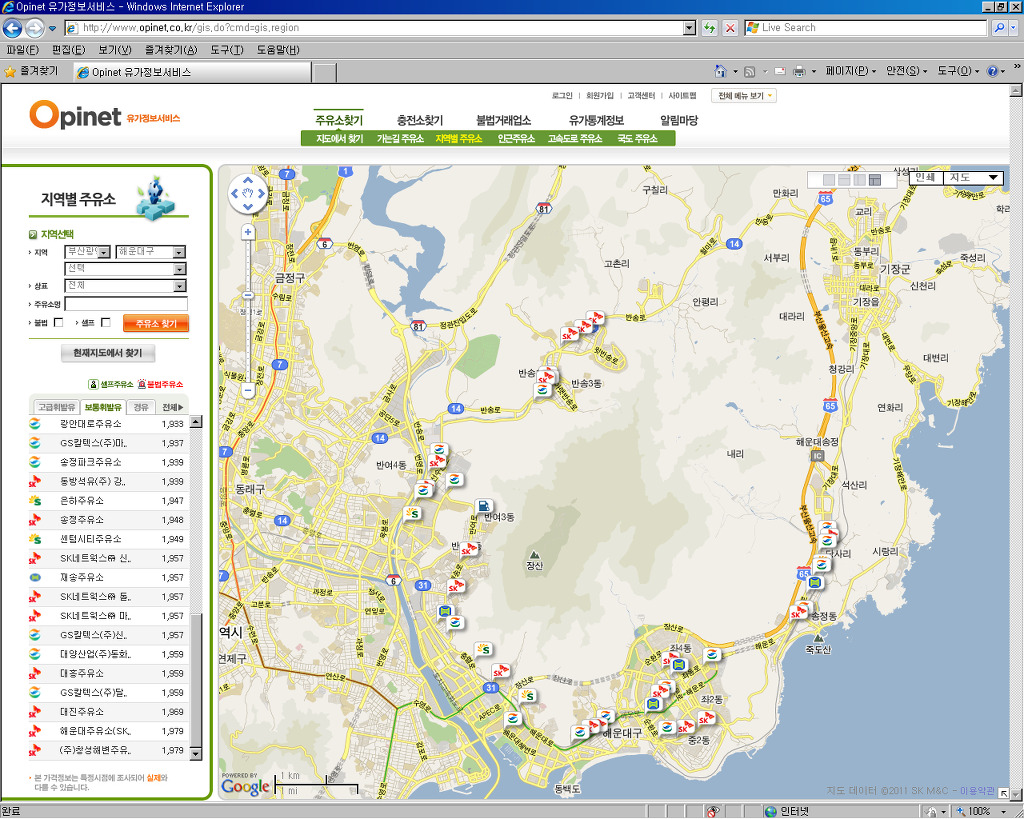Open the browser Home page icon
This screenshot has height=819, width=1024.
click(721, 71)
